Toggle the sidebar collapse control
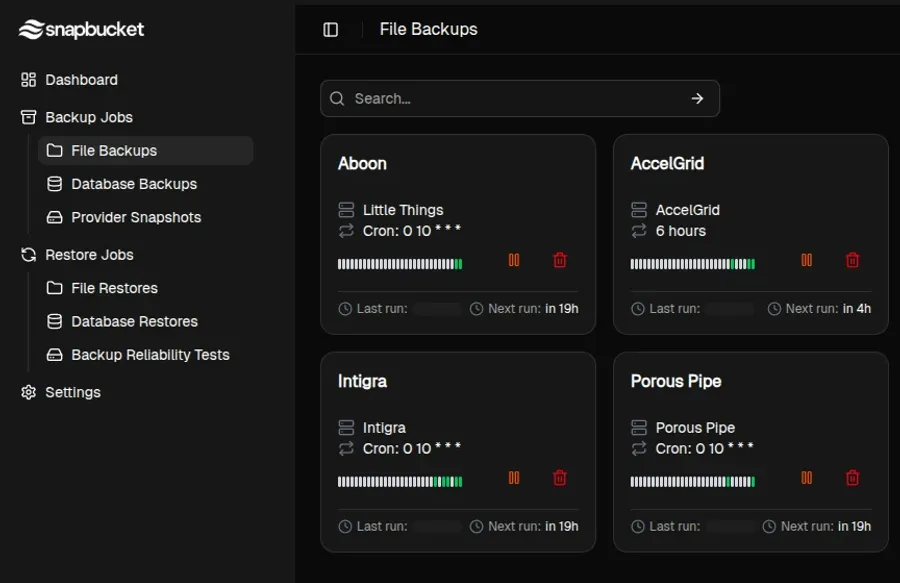Image resolution: width=900 pixels, height=583 pixels. pyautogui.click(x=330, y=29)
